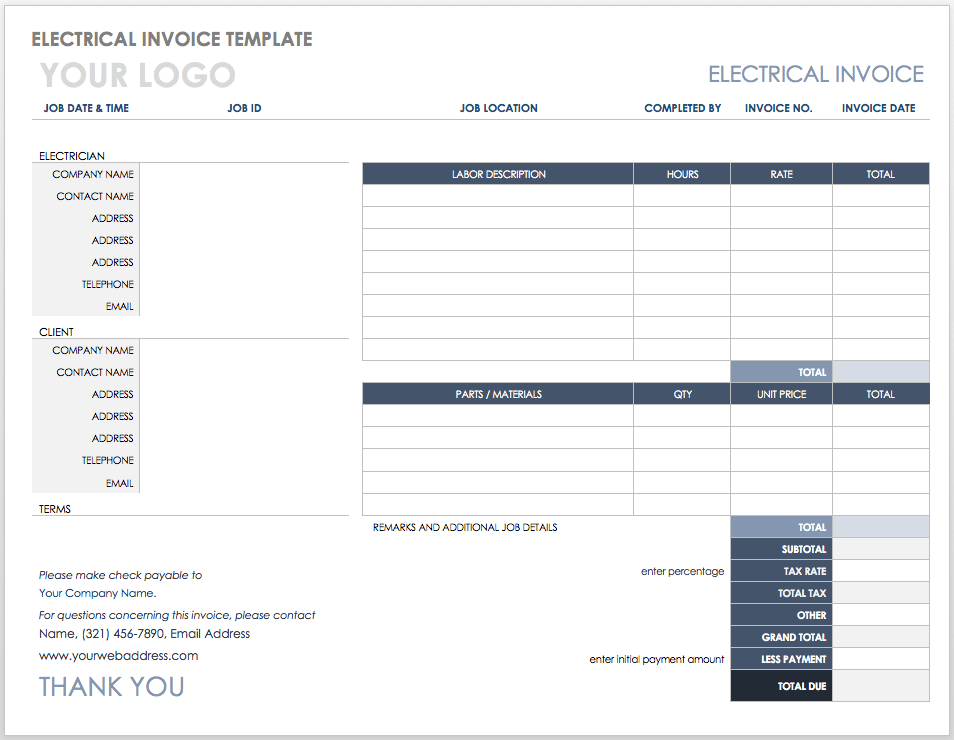Click the Hours column header
954x740 pixels.
pyautogui.click(x=682, y=175)
